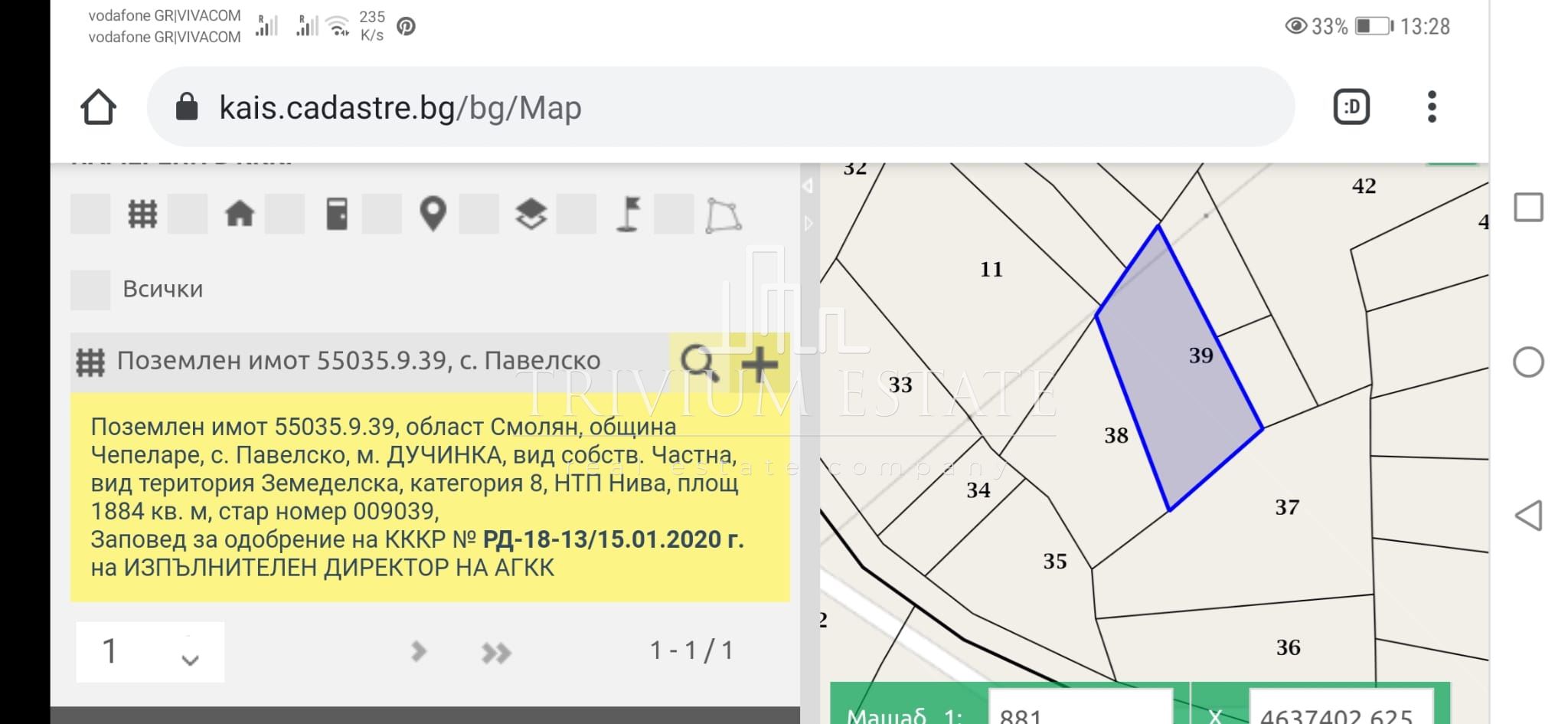Click the stacked layers icon

pyautogui.click(x=531, y=214)
